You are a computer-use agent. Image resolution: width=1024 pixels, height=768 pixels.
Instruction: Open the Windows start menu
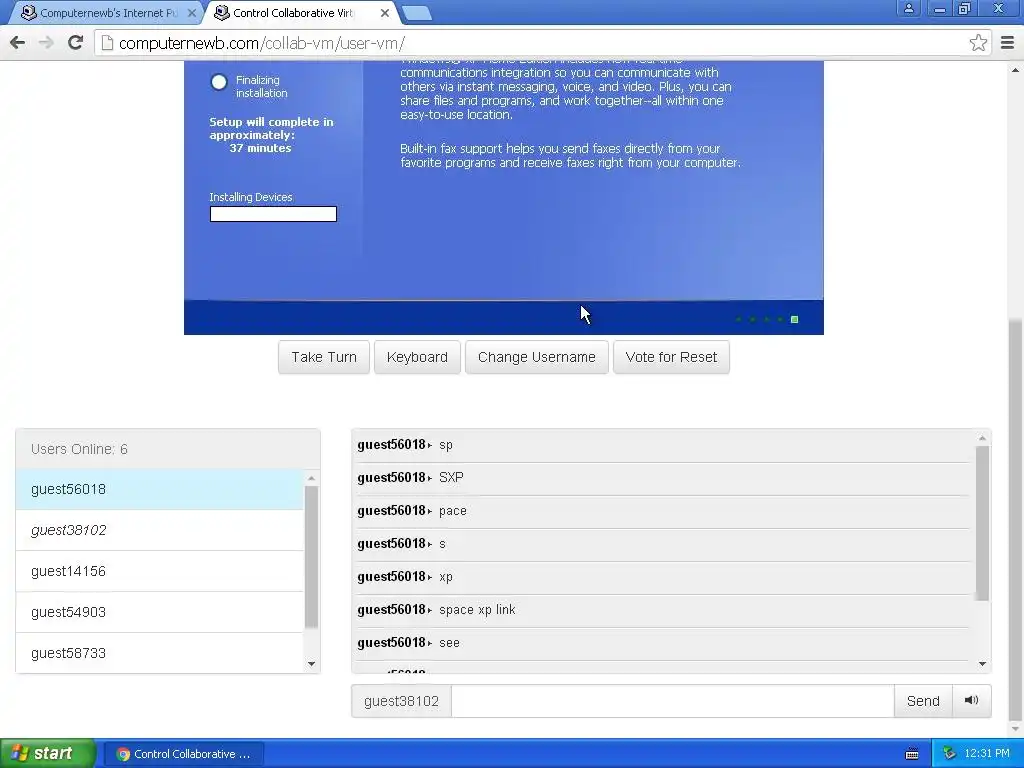(x=48, y=754)
